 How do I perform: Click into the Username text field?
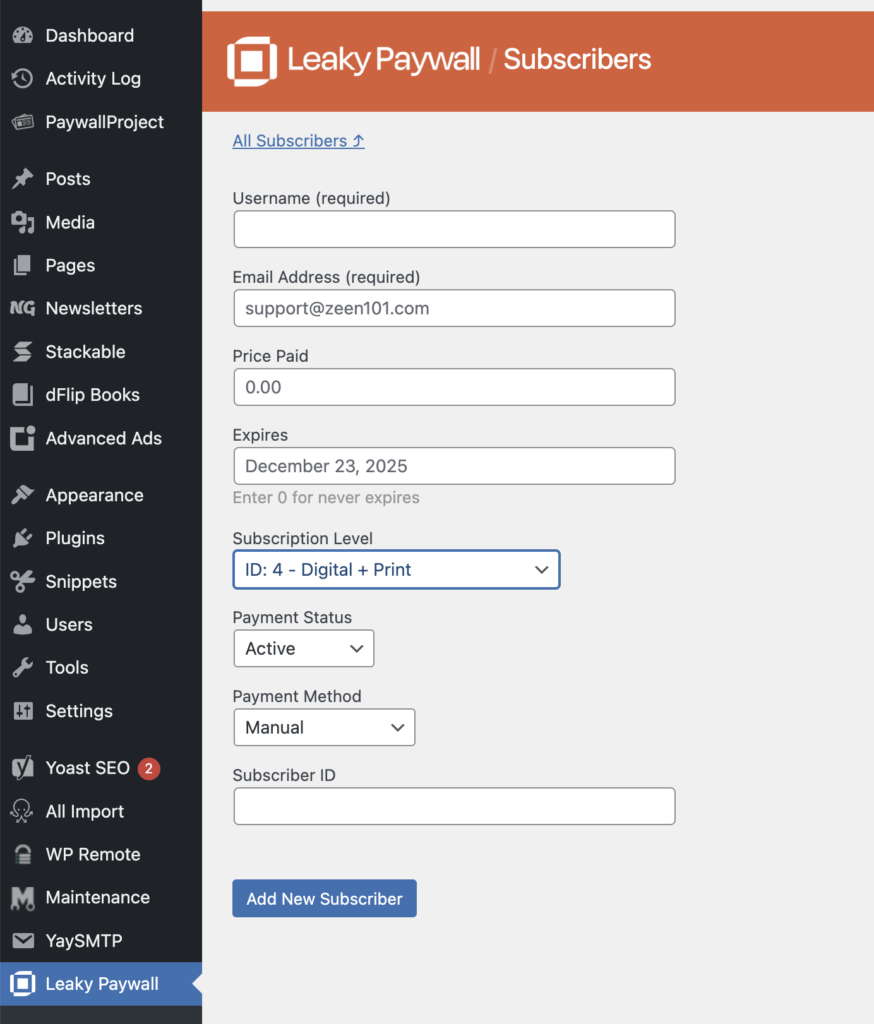tap(454, 229)
